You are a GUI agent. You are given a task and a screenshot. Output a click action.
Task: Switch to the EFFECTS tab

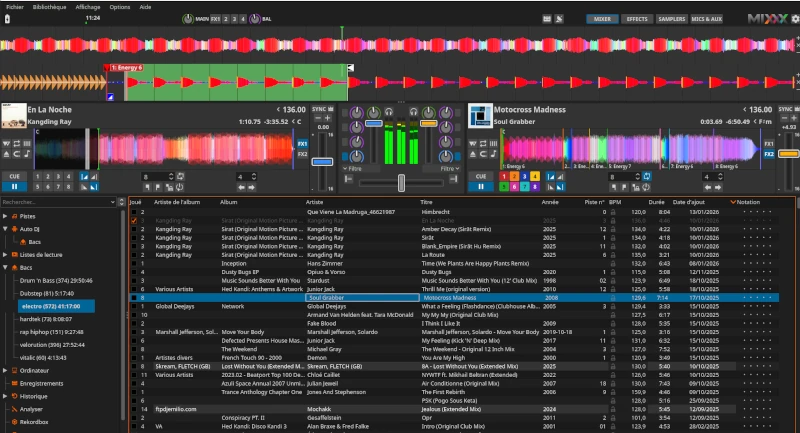[637, 19]
